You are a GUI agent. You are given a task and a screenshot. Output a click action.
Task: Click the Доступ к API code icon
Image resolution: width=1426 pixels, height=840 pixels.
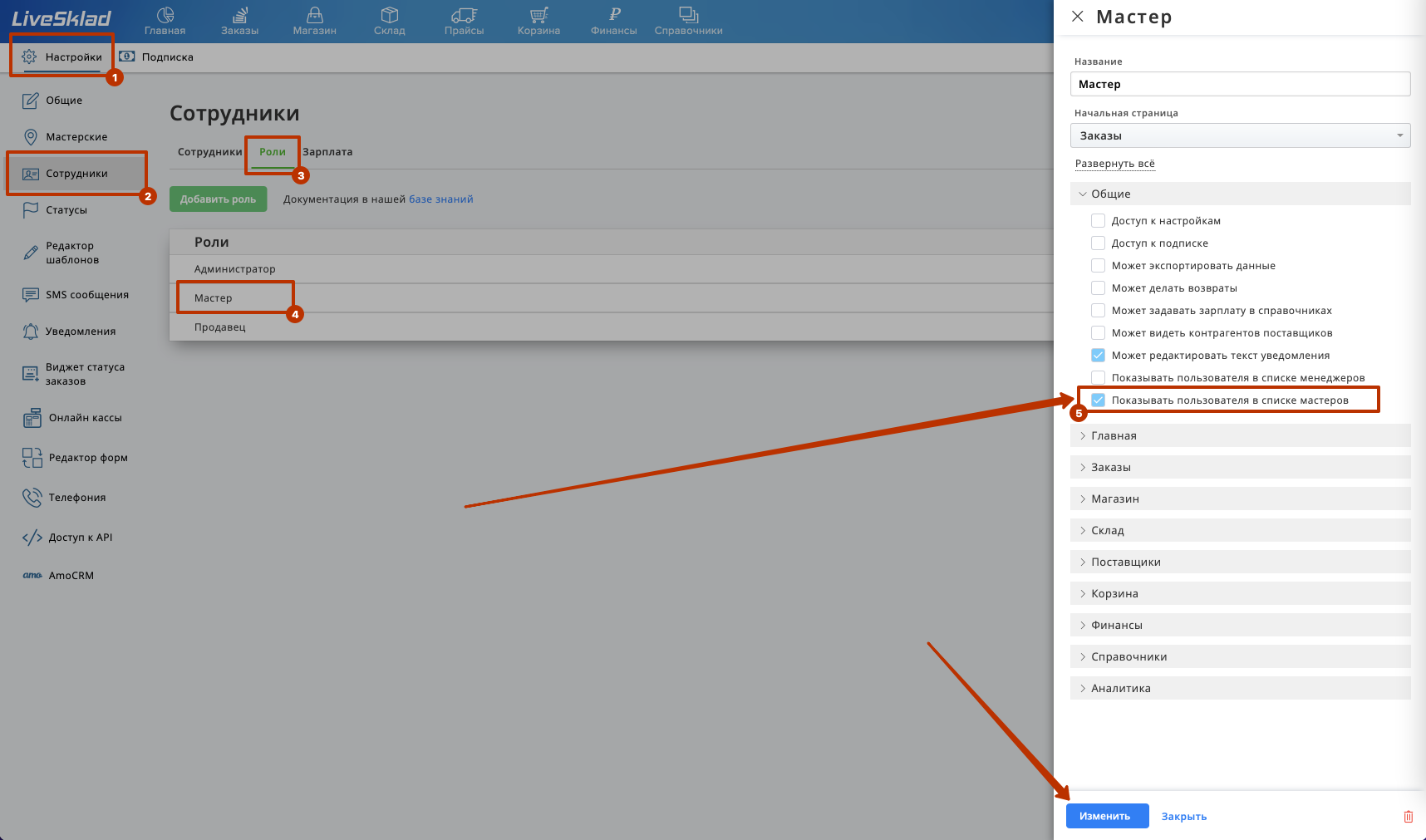(32, 538)
